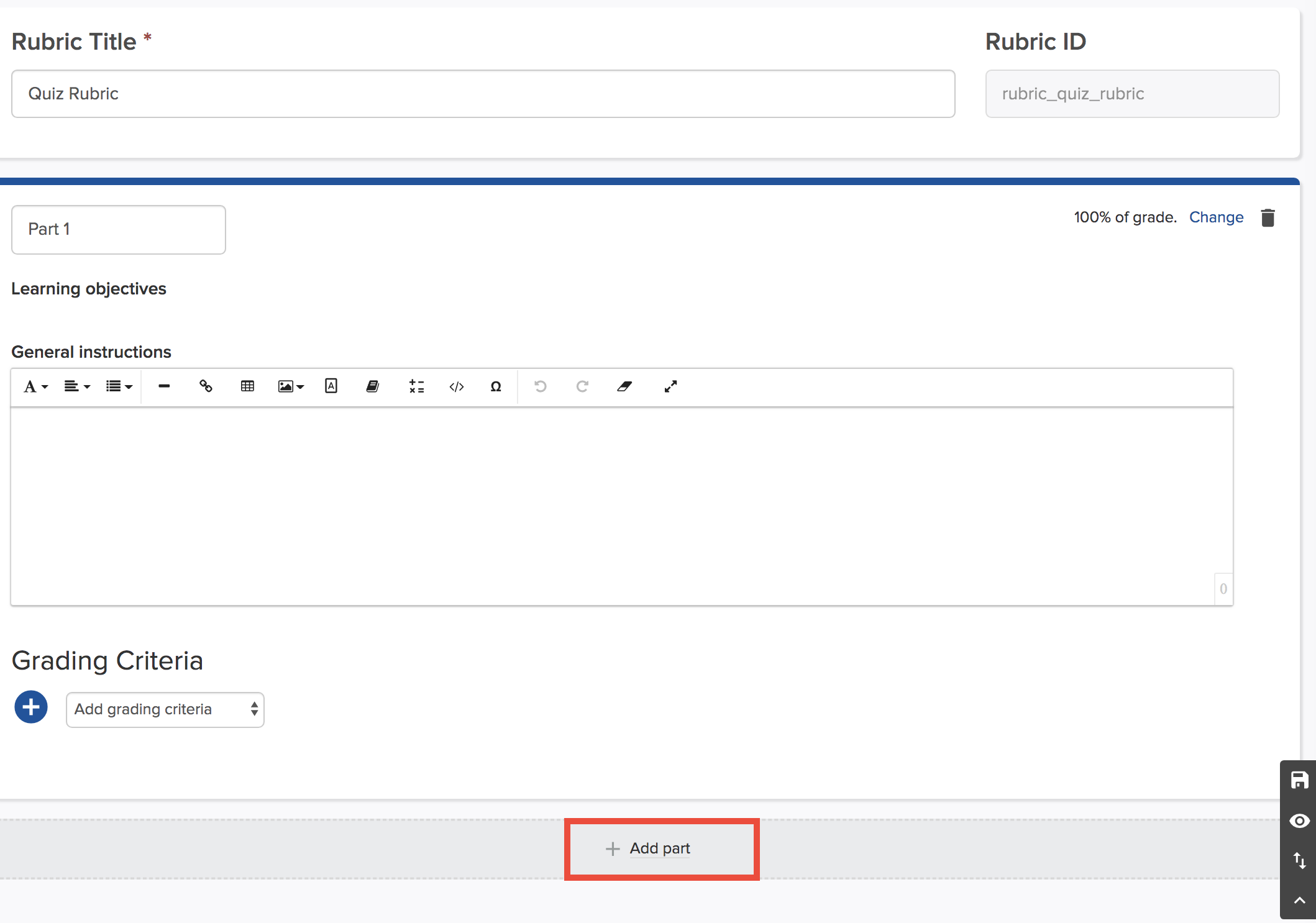Viewport: 1316px width, 923px height.
Task: Open the image insert dropdown
Action: [290, 386]
